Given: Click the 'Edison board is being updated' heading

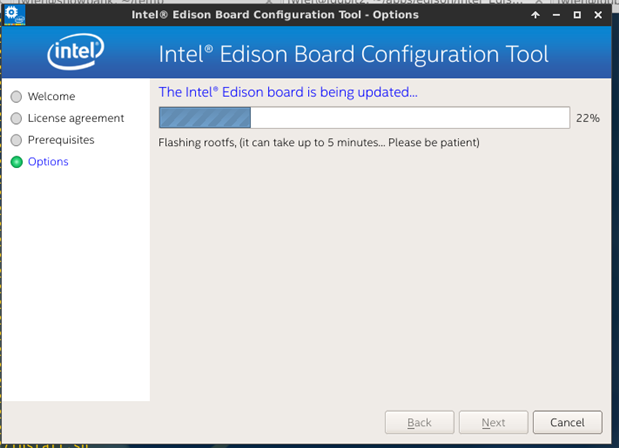Looking at the screenshot, I should coord(288,93).
